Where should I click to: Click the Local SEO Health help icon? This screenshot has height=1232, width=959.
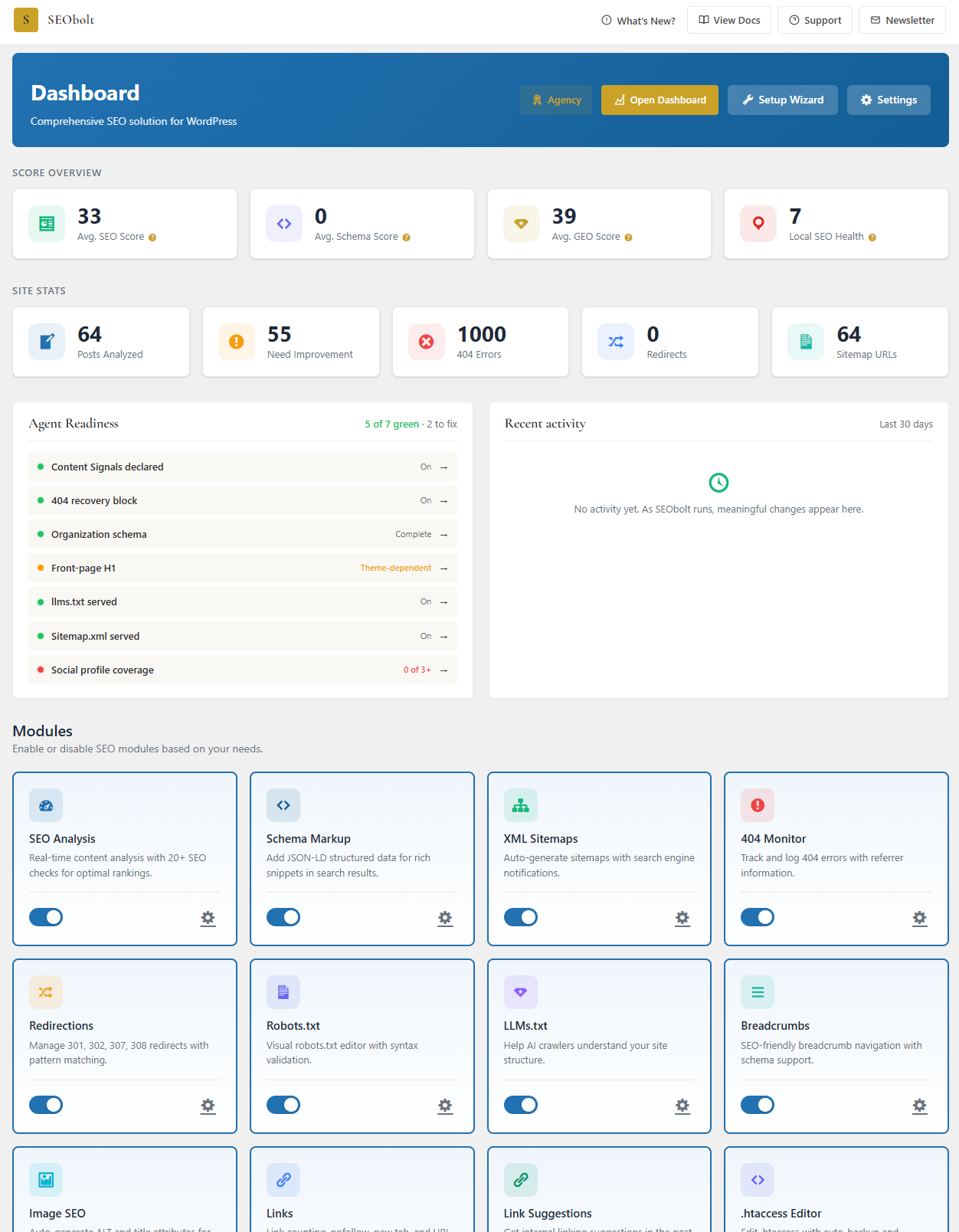(x=872, y=238)
